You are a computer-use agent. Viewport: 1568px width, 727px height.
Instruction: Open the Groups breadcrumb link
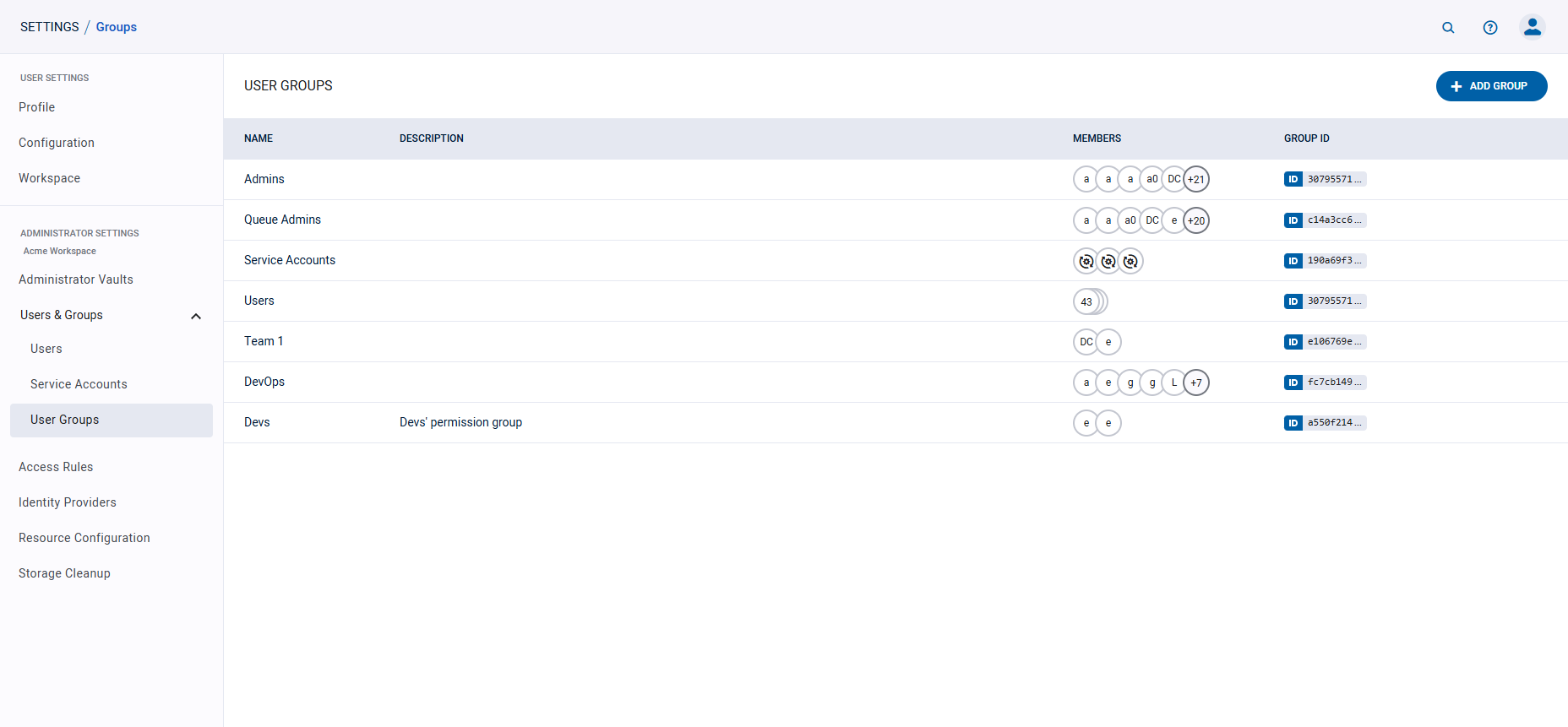point(117,27)
